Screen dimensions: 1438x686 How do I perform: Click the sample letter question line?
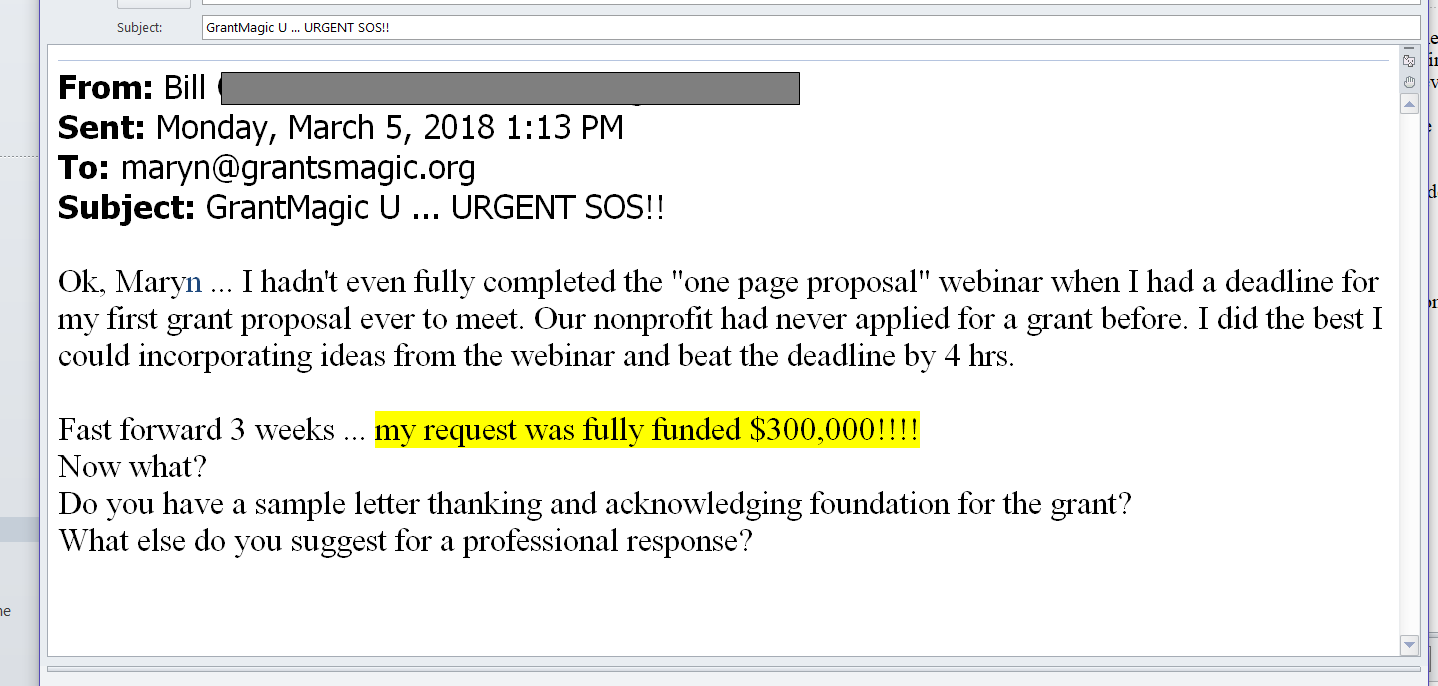[594, 504]
